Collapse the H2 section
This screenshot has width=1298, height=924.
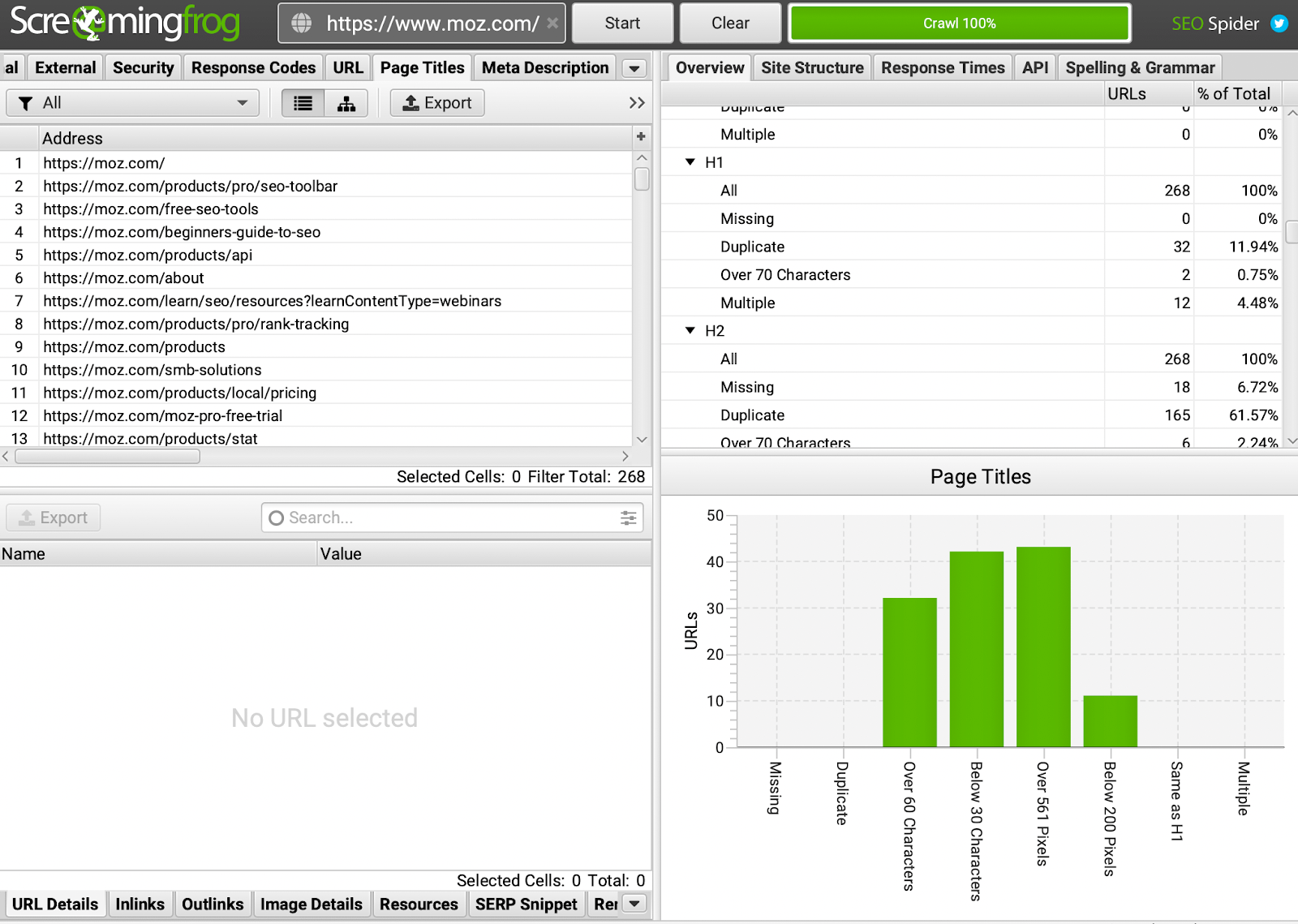tap(690, 331)
